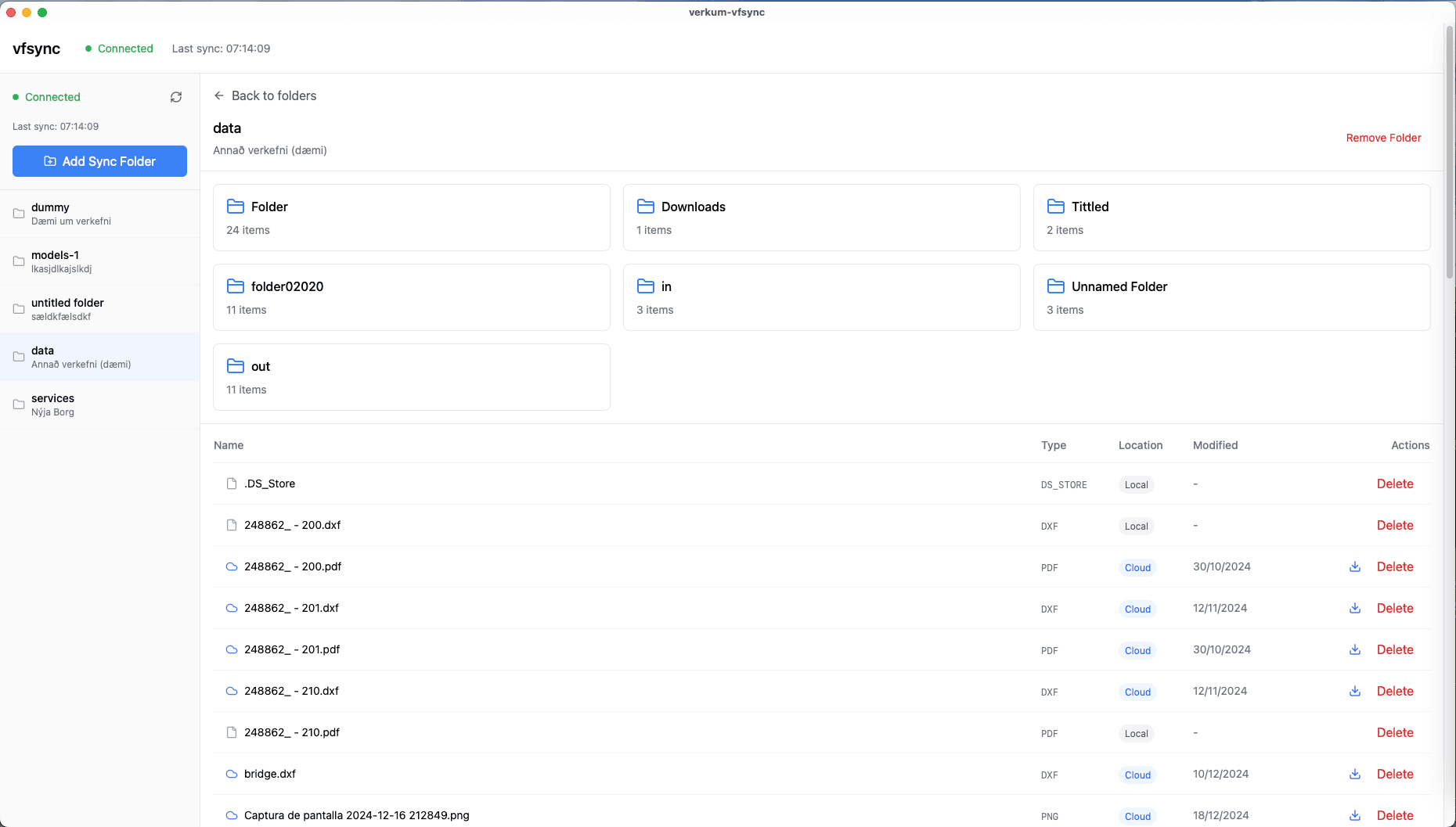Open the services sync folder in sidebar

[x=99, y=405]
